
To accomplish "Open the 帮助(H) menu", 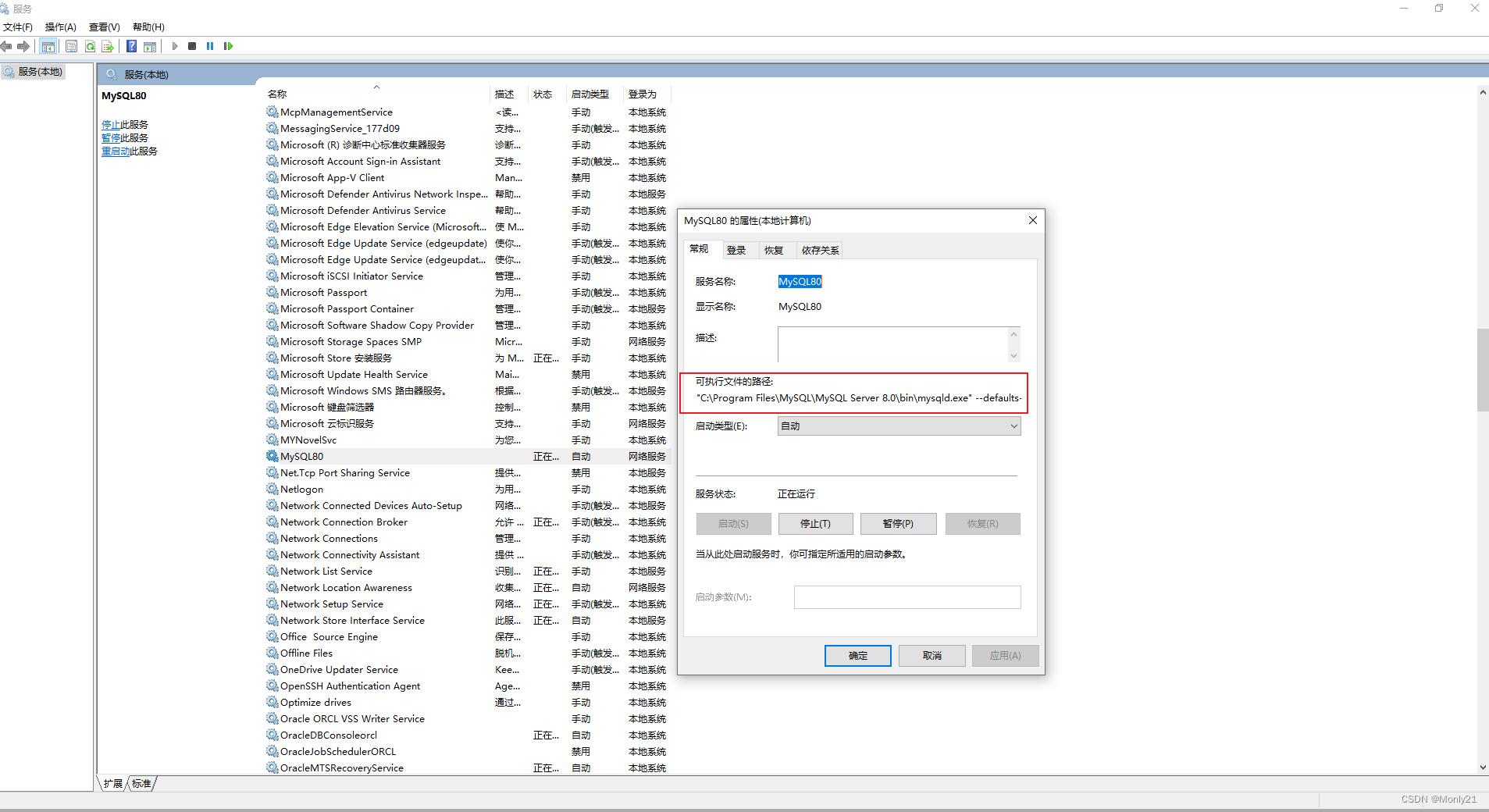I will tap(148, 27).
